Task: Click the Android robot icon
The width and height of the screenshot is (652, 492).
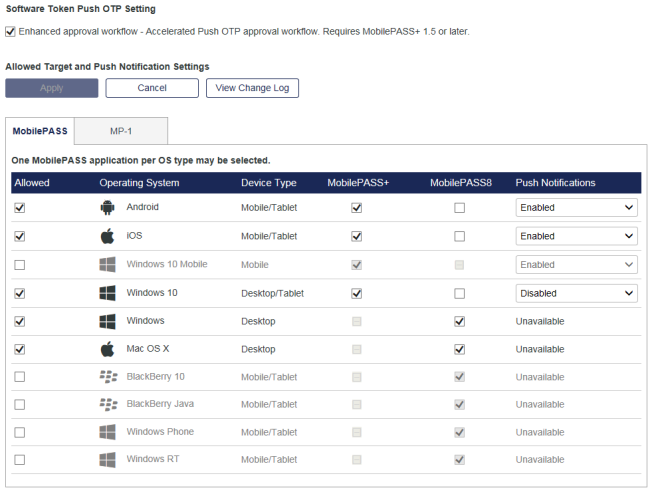Action: (x=107, y=207)
